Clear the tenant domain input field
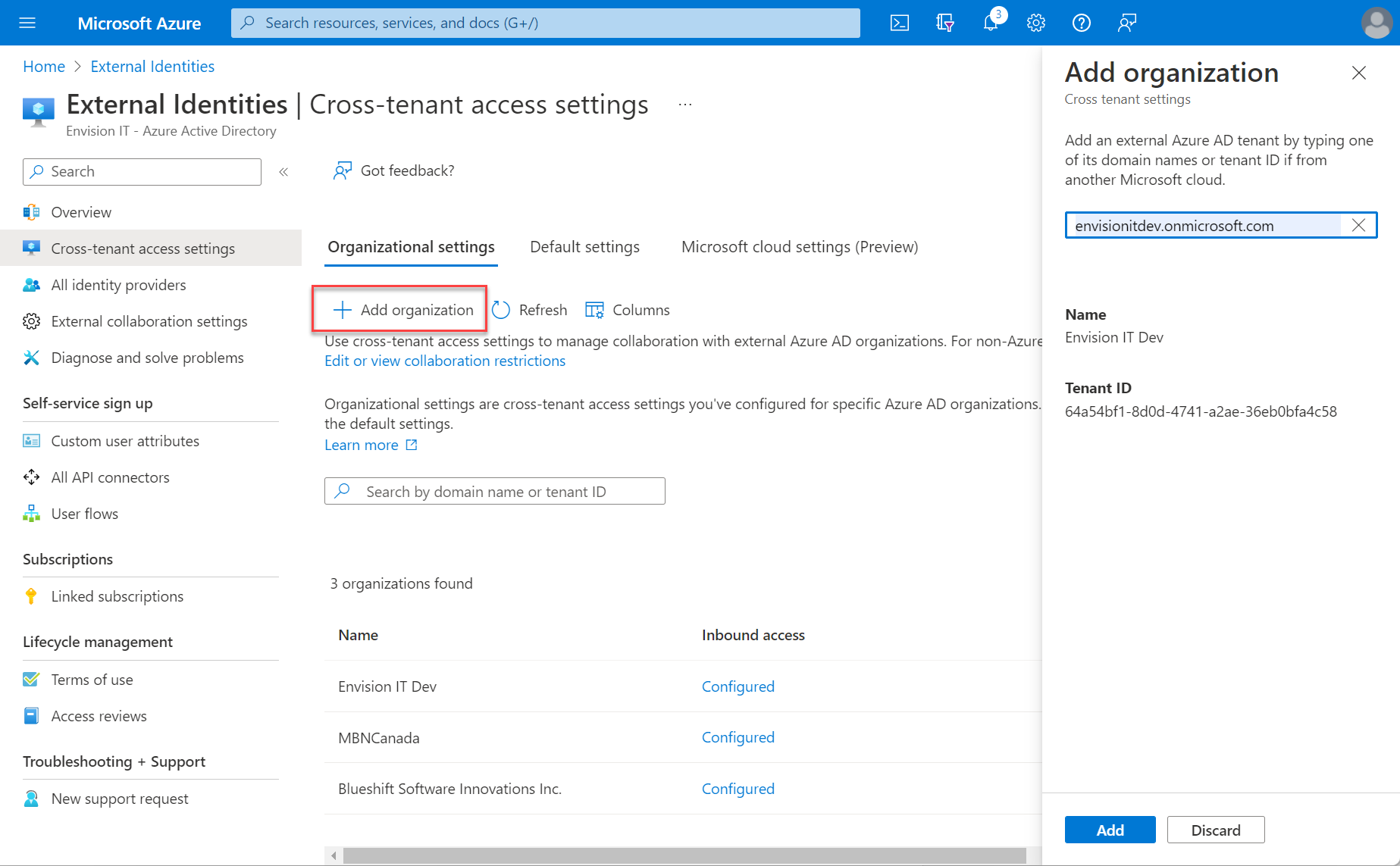Image resolution: width=1400 pixels, height=866 pixels. pos(1358,225)
